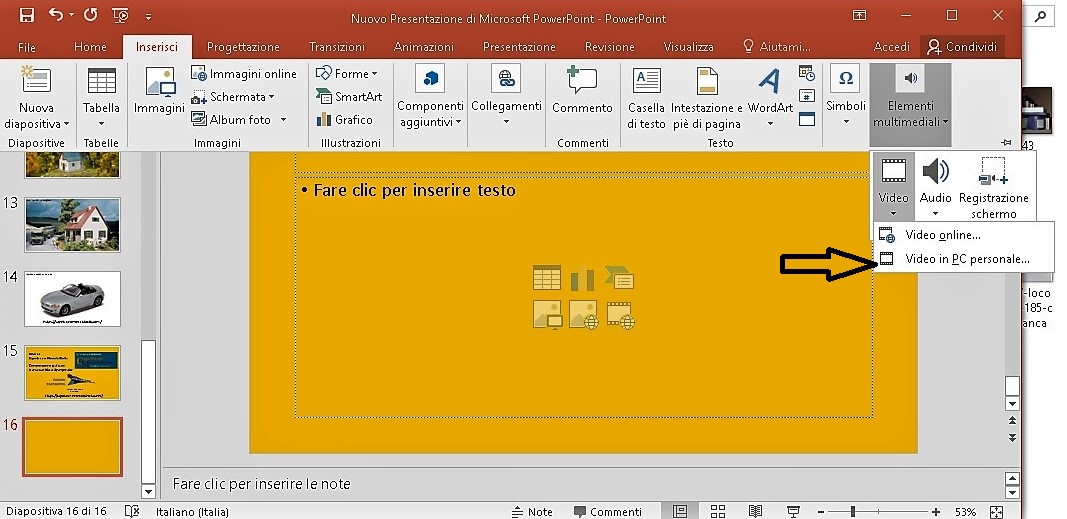
Task: Select slide 14 thumbnail with car
Action: click(x=72, y=298)
